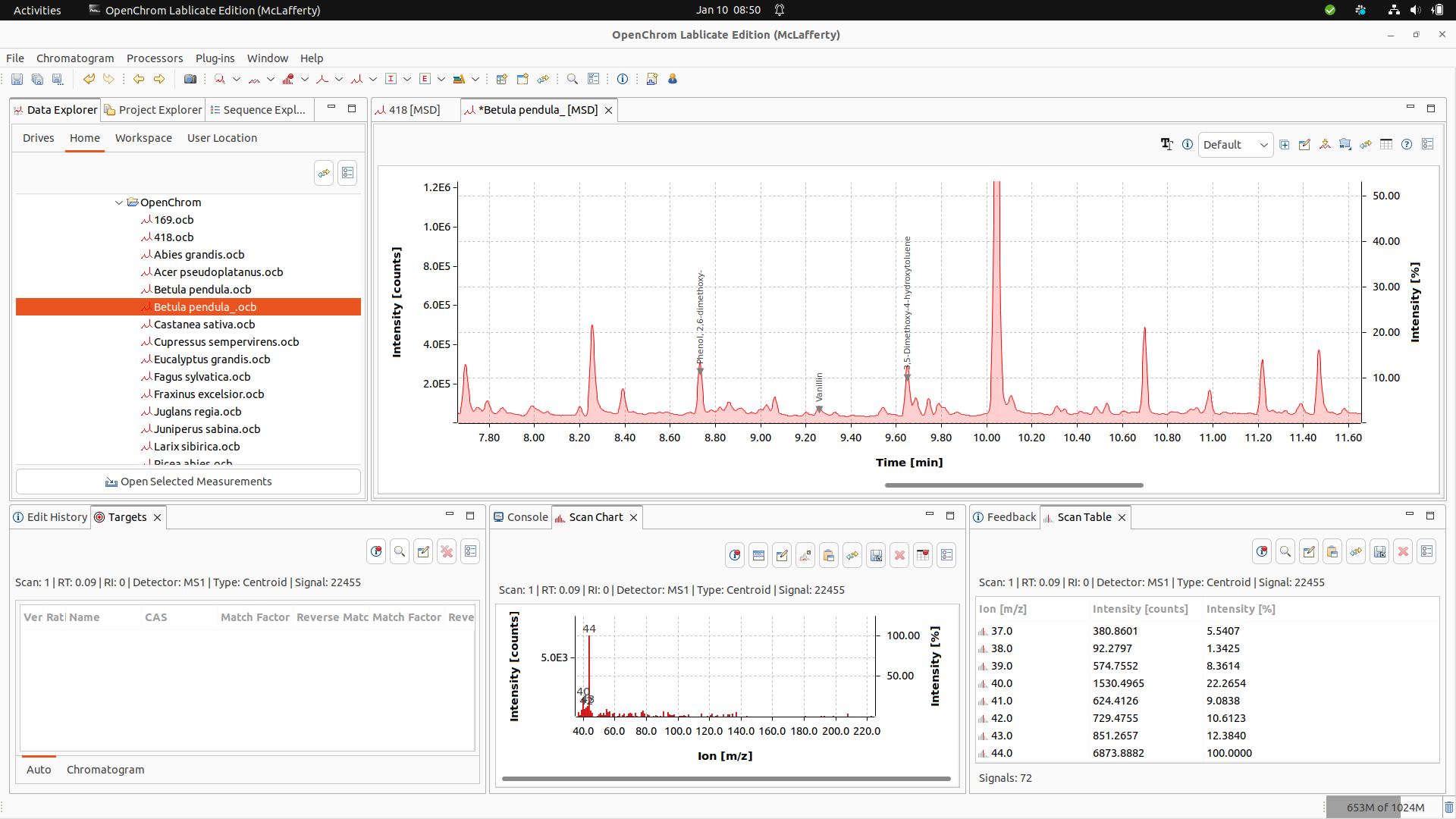Collapse the OpenChrom folder tree
1456x819 pixels.
(119, 202)
